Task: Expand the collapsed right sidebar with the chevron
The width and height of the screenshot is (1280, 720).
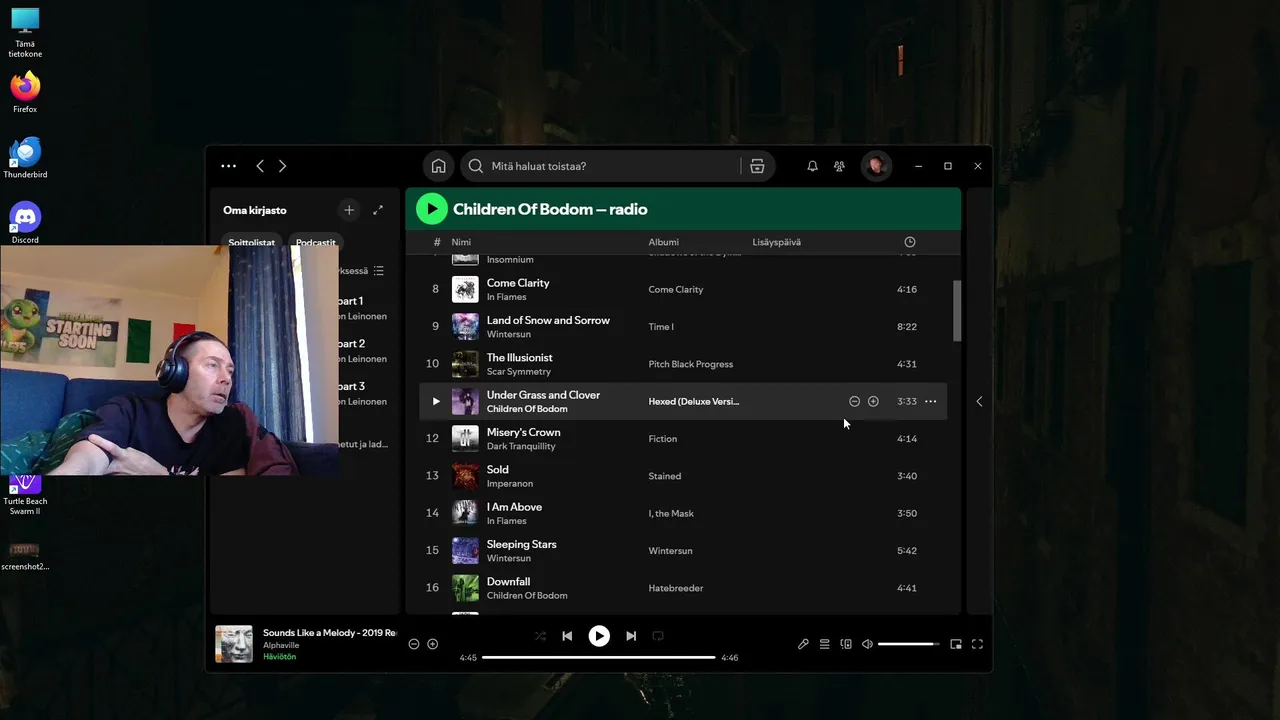Action: [x=979, y=401]
